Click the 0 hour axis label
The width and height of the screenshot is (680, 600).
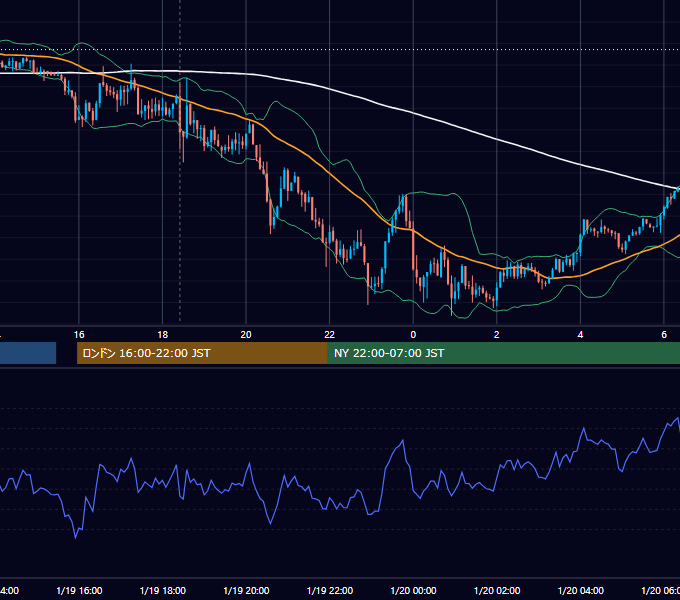(413, 335)
